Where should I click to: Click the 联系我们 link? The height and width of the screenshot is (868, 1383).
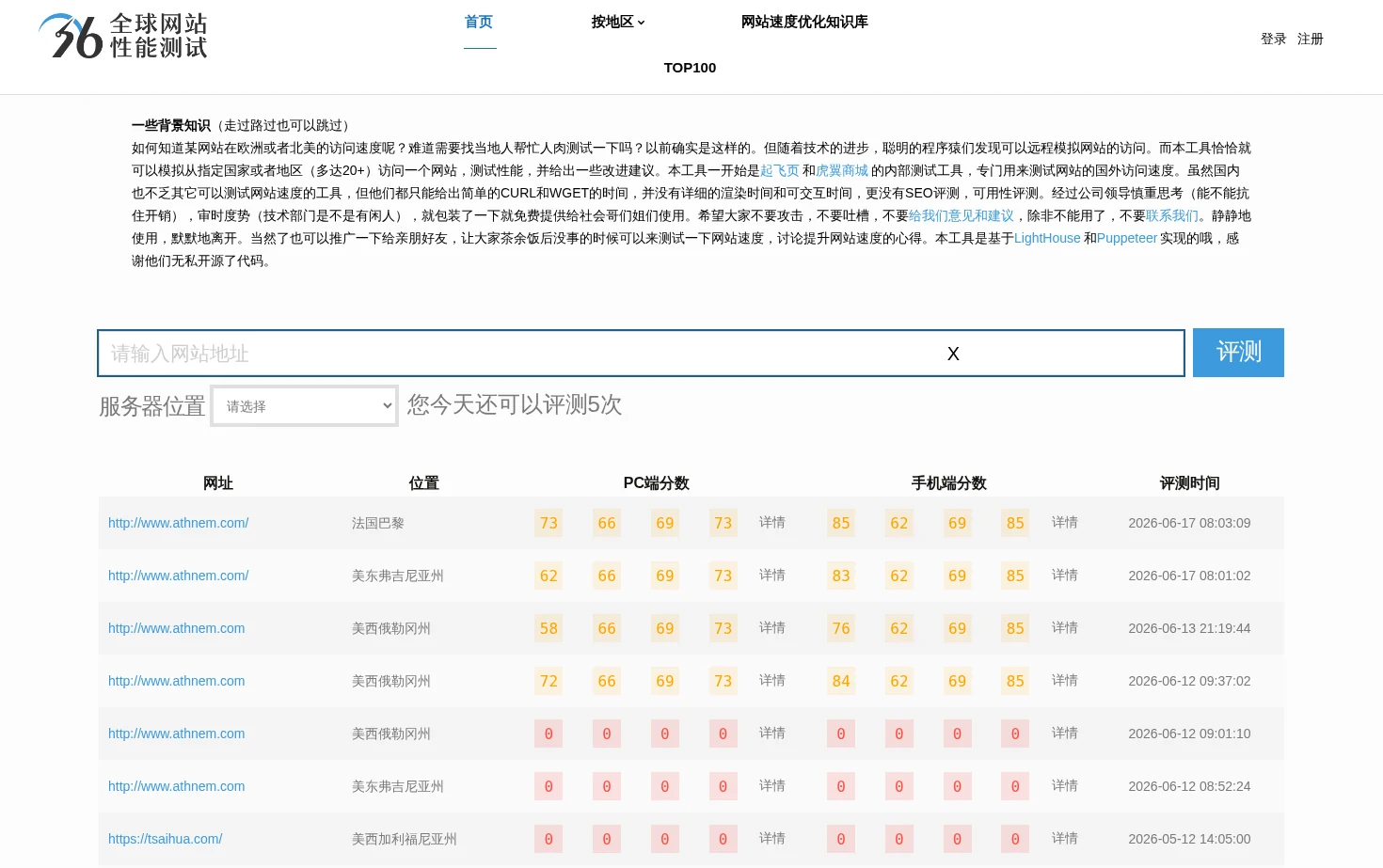[1172, 215]
